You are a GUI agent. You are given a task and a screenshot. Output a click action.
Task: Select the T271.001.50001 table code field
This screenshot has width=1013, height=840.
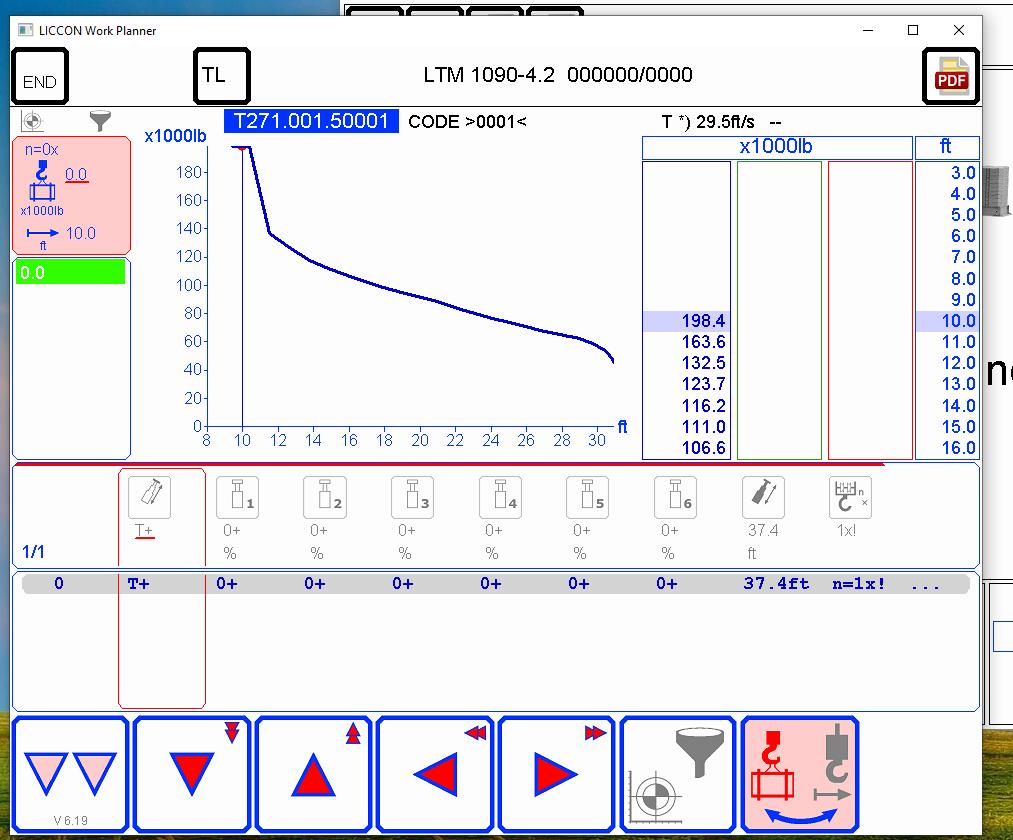[311, 121]
